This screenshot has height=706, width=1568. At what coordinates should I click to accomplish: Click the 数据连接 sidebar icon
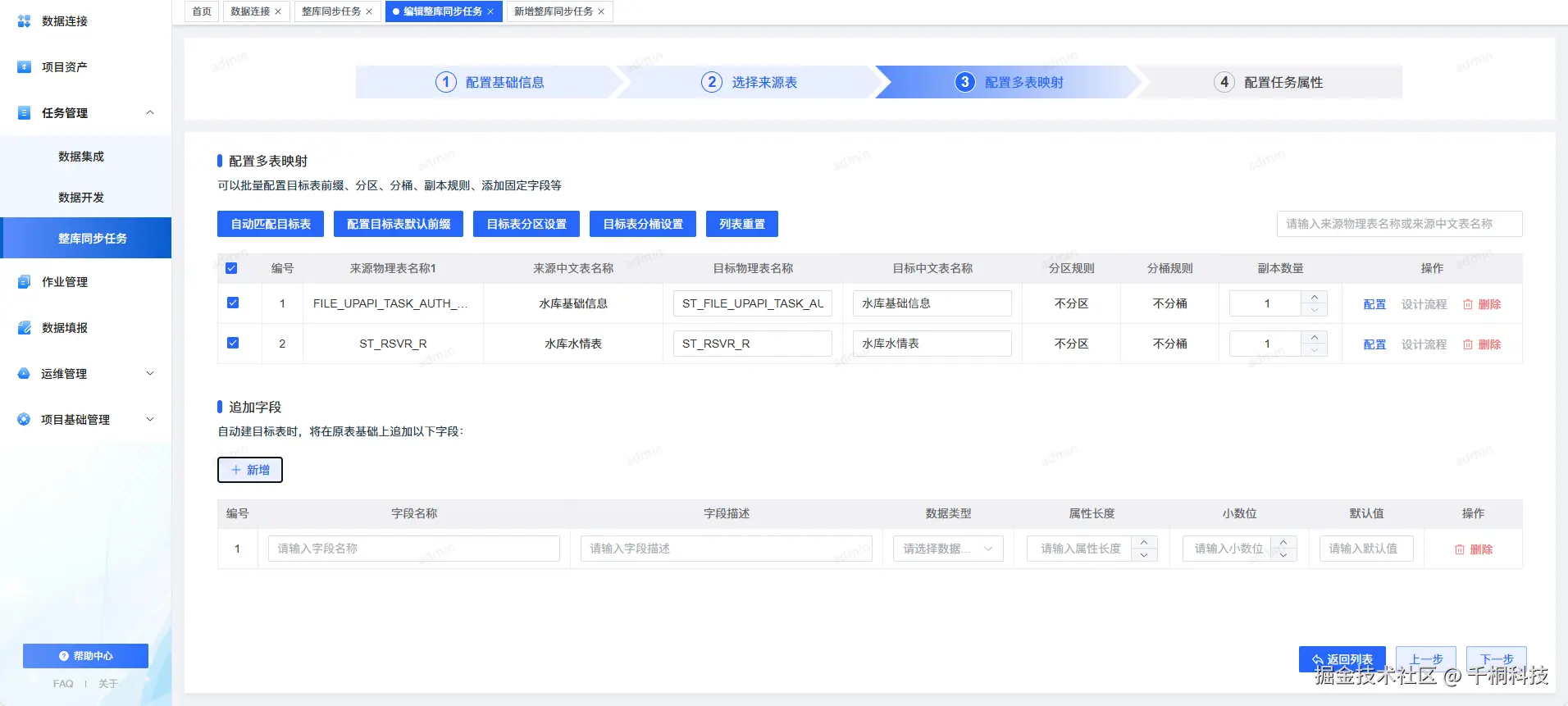[25, 21]
